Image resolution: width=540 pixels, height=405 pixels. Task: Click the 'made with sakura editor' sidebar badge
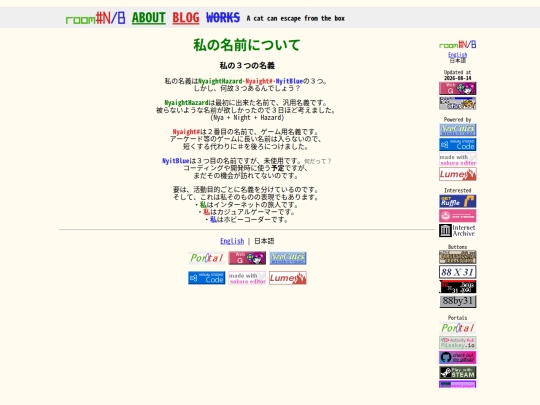pos(457,159)
